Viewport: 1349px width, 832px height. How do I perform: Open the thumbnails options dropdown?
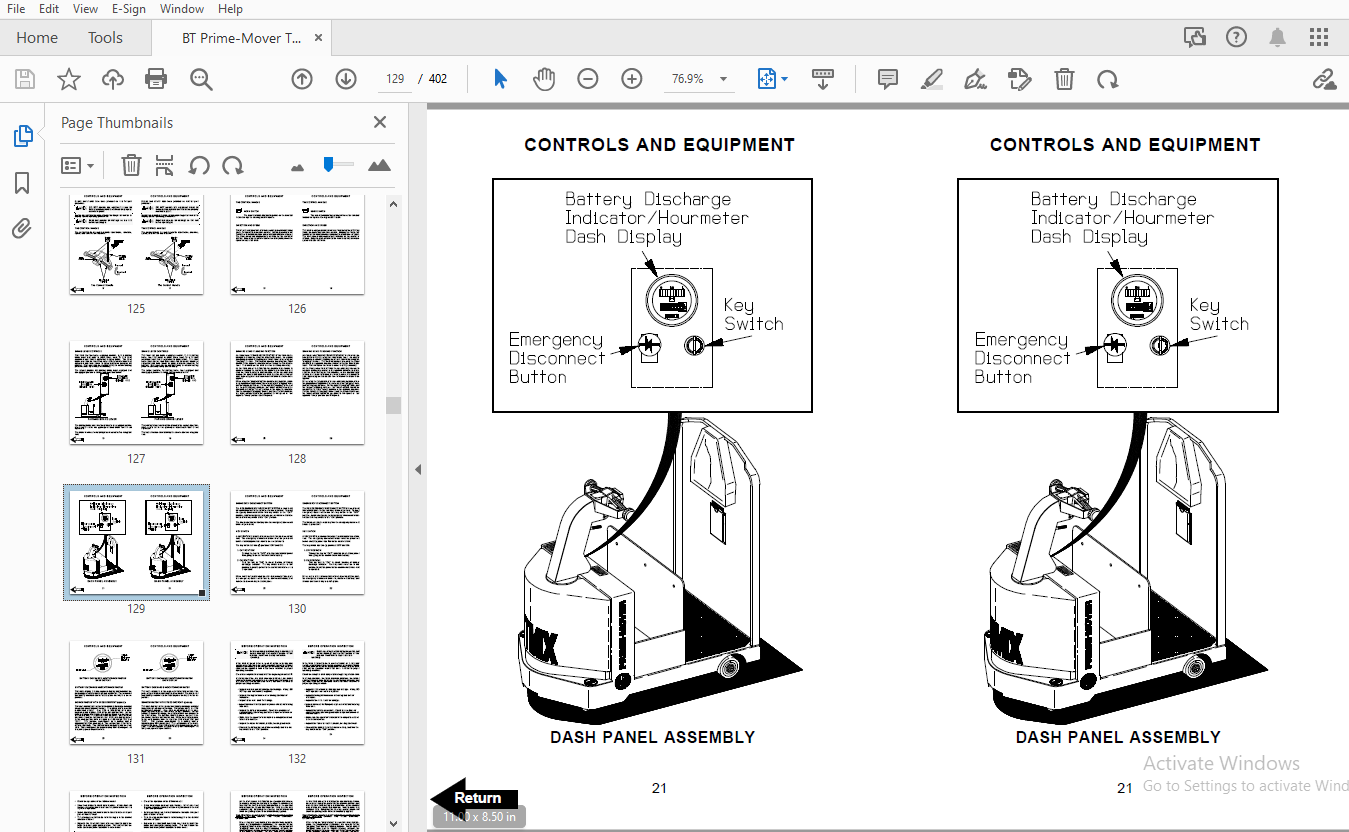click(x=77, y=165)
